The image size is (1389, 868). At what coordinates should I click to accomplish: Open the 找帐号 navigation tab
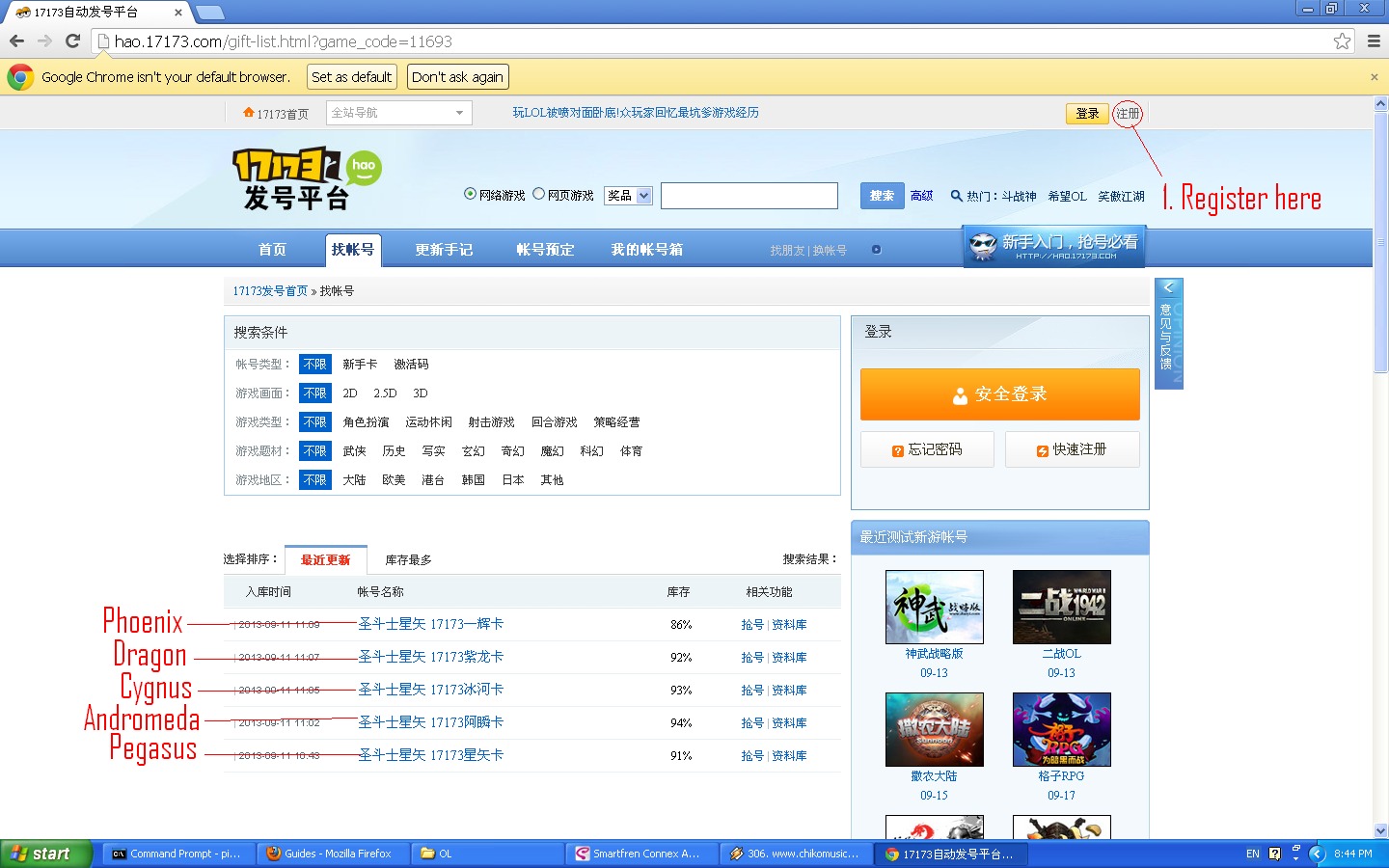353,250
